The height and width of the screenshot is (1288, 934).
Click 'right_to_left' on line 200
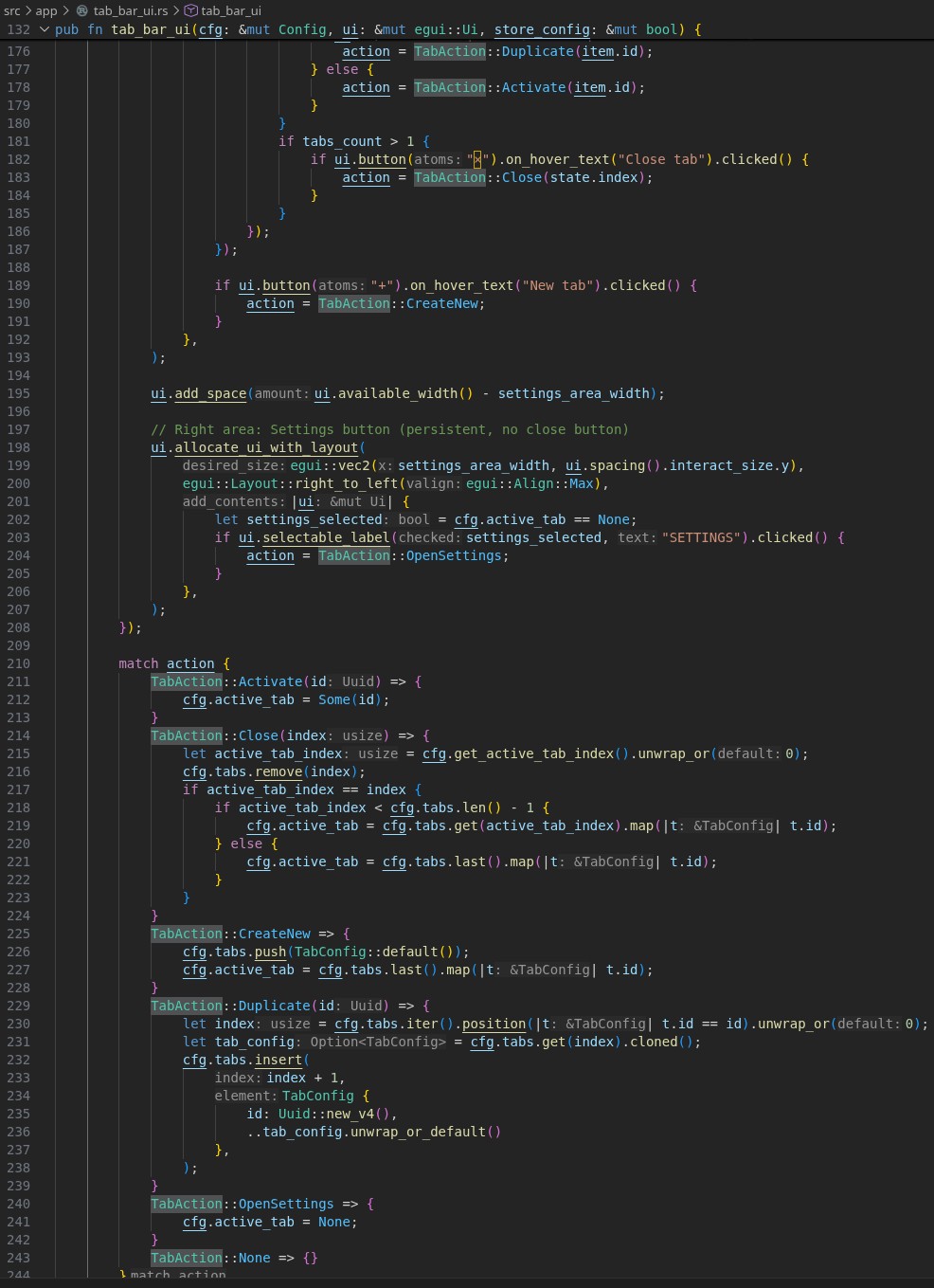tap(347, 483)
